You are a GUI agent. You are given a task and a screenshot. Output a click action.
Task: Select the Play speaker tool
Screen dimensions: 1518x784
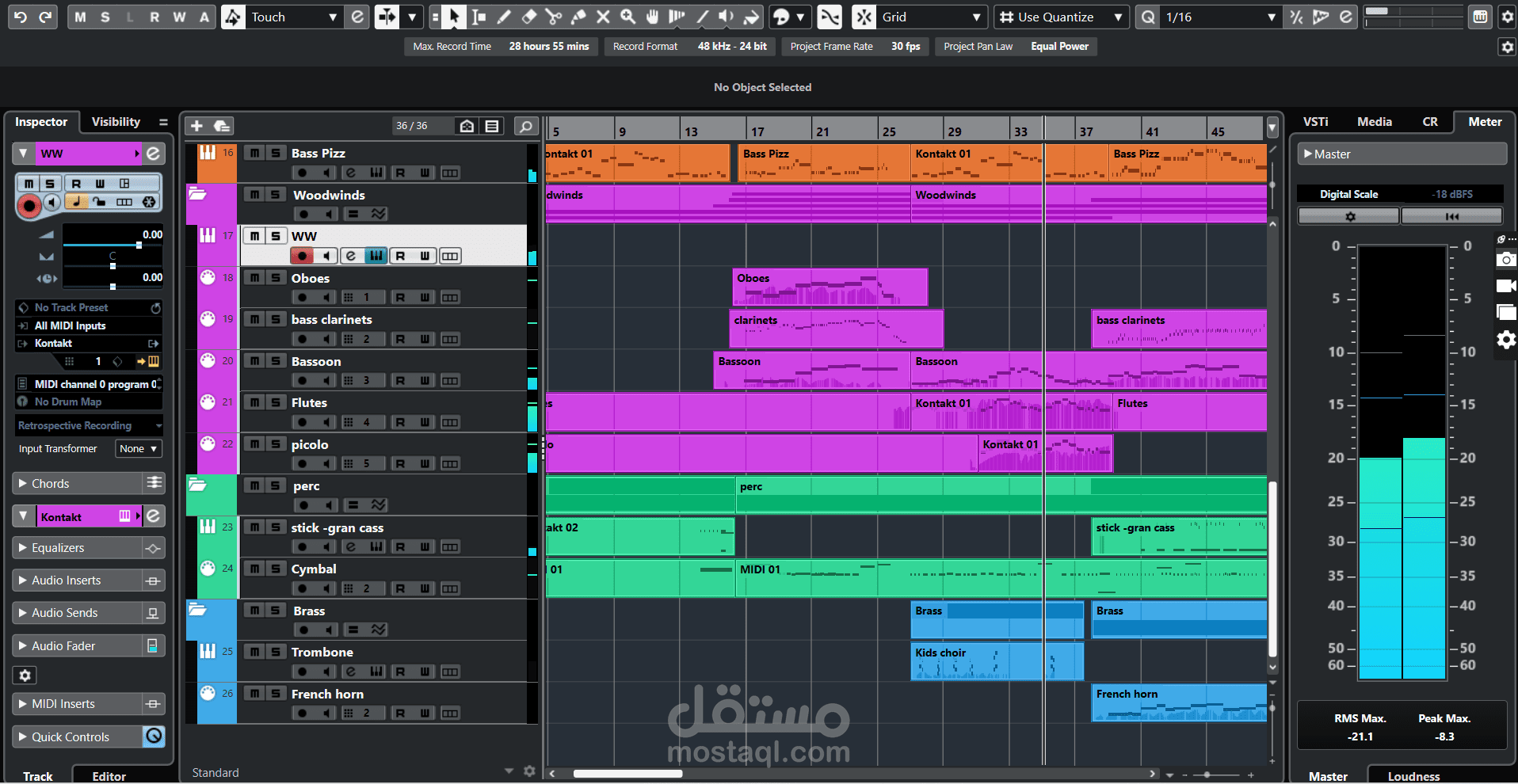tap(726, 17)
